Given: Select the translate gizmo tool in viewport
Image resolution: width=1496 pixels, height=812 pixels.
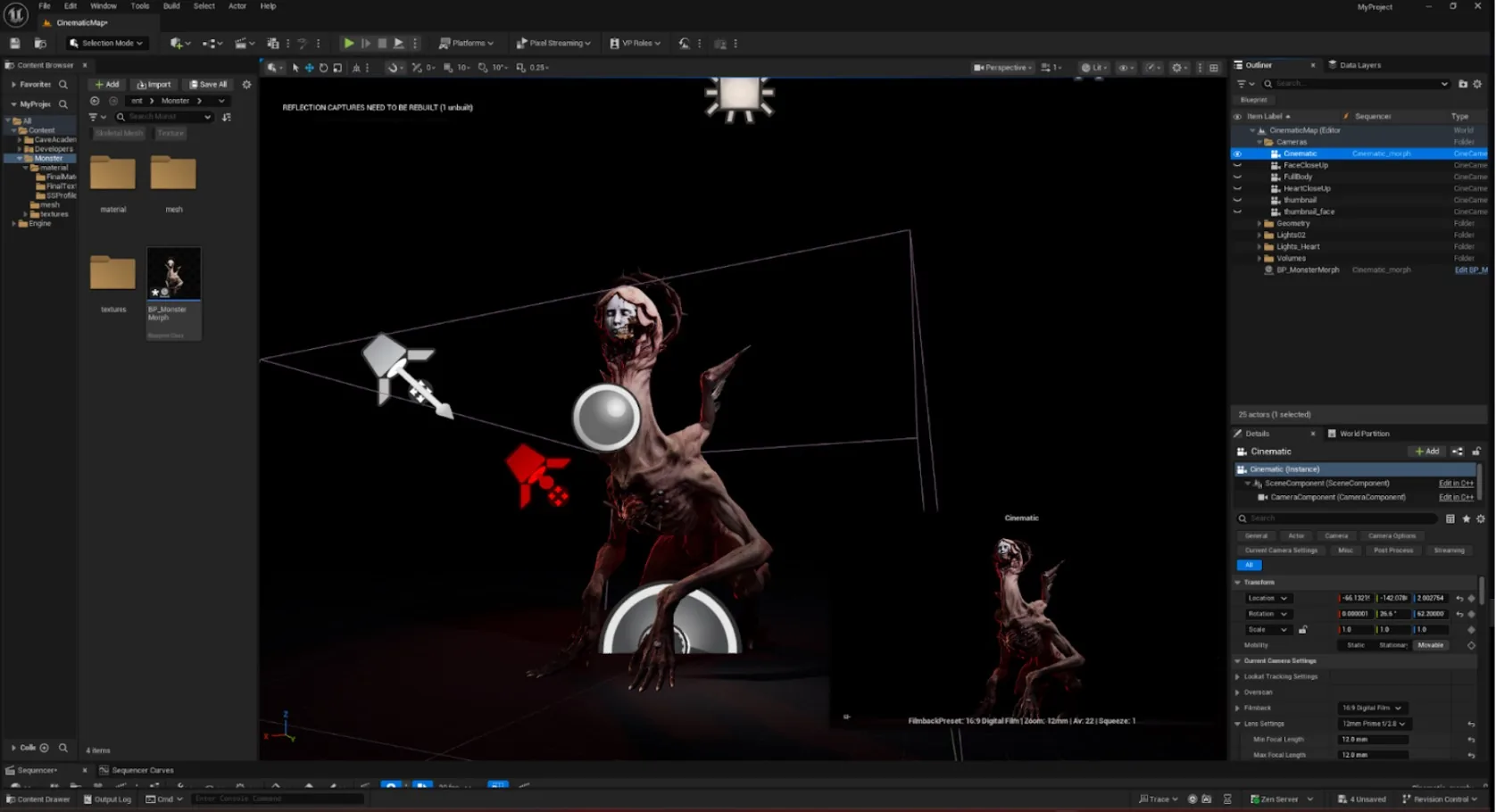Looking at the screenshot, I should (309, 68).
